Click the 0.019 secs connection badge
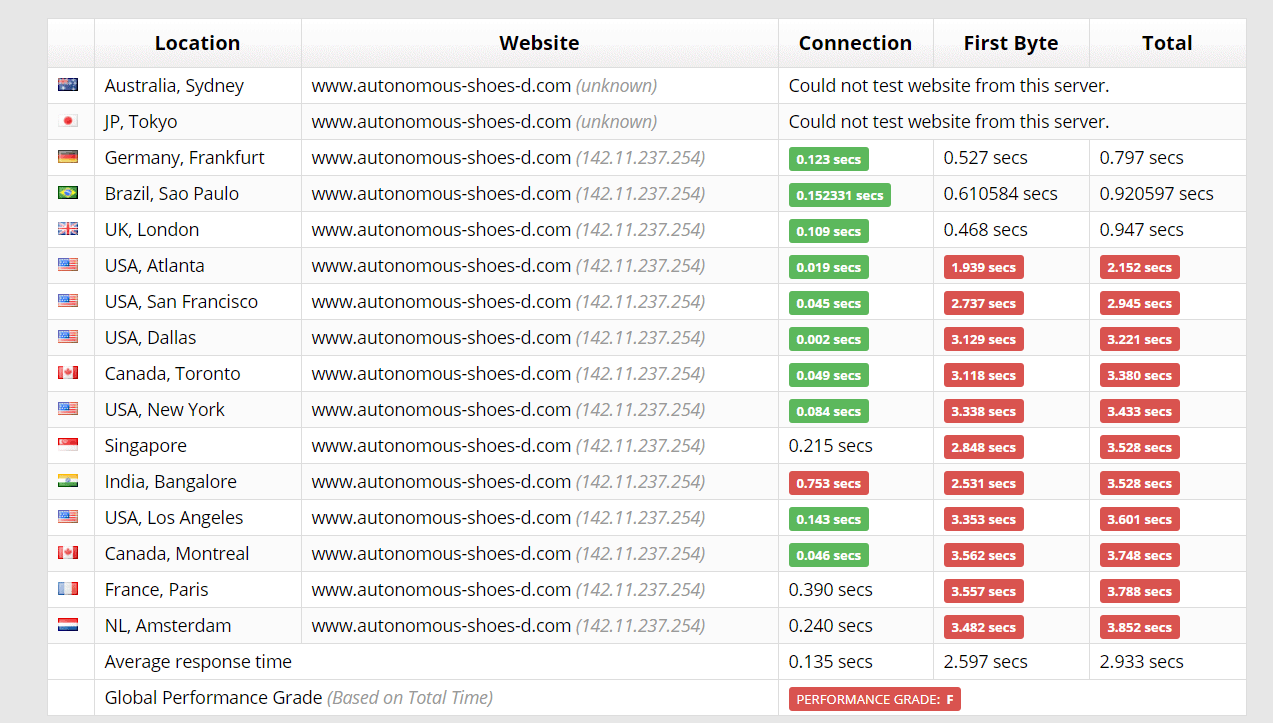 click(829, 267)
